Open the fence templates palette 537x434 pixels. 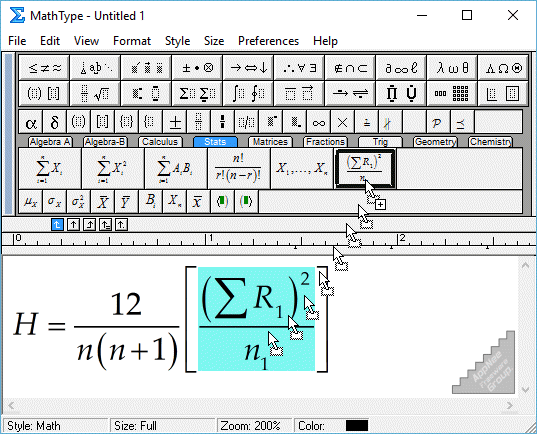[x=44, y=93]
